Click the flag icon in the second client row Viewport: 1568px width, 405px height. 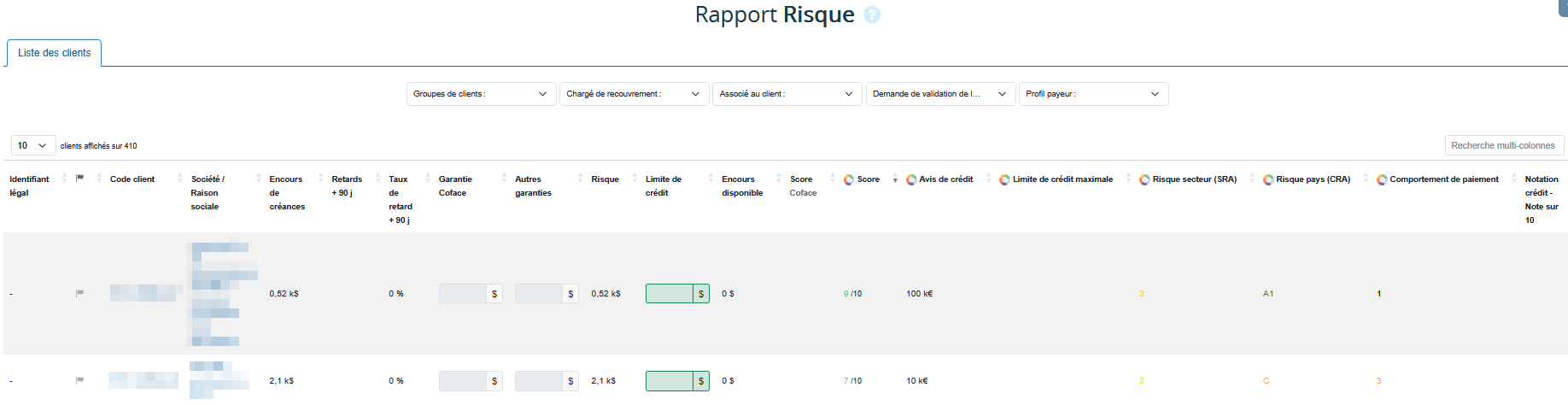click(79, 380)
